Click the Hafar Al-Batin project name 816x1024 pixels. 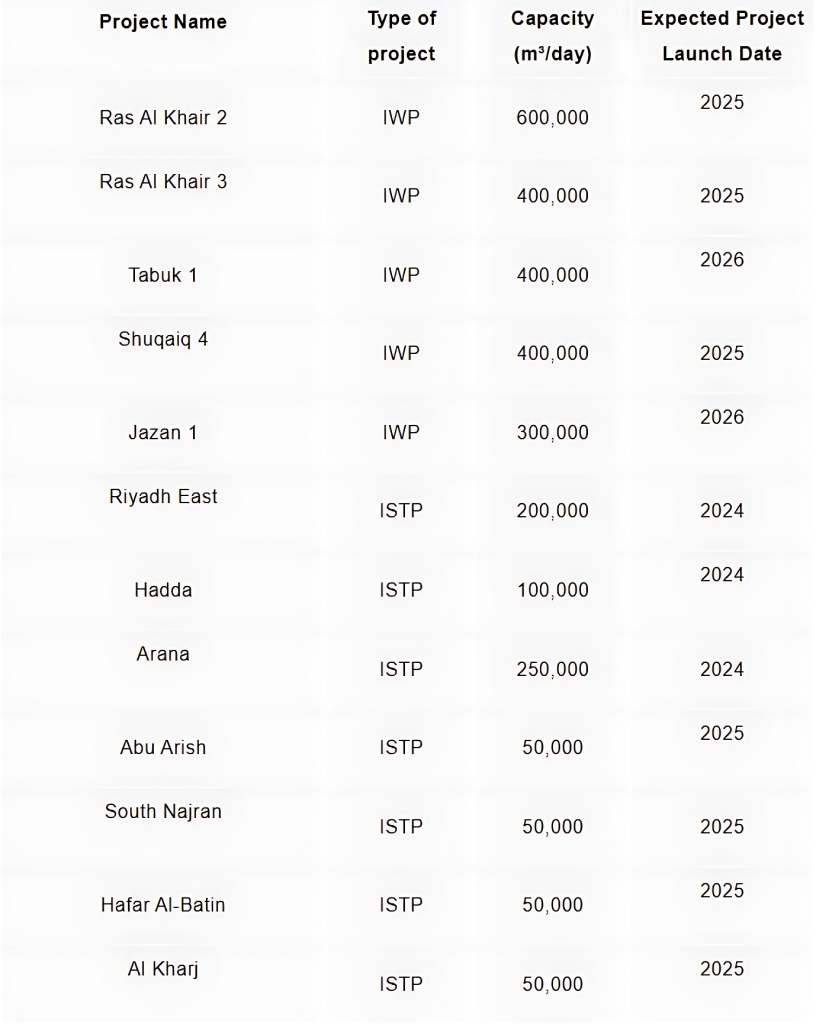click(163, 905)
